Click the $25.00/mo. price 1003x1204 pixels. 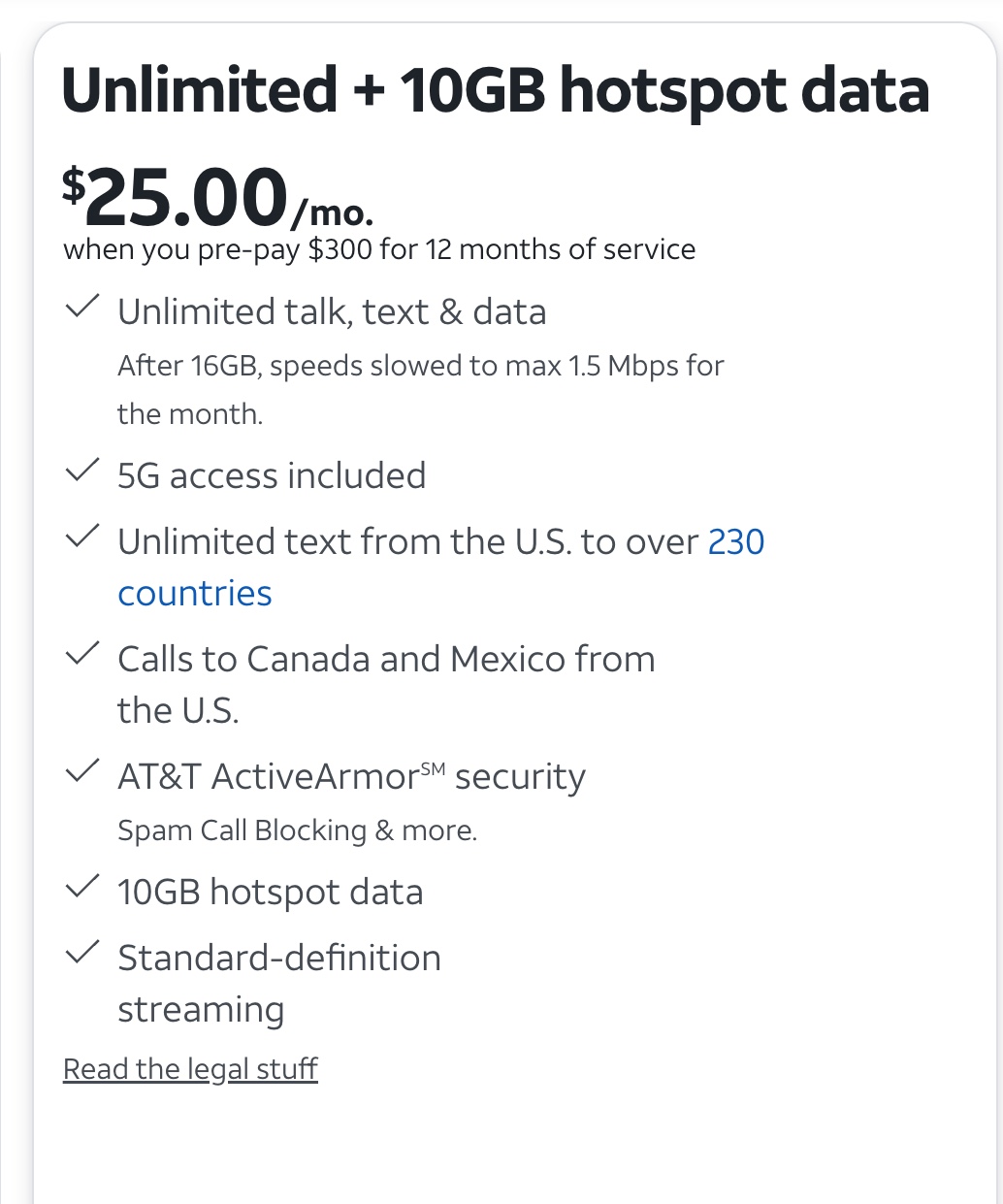217,198
